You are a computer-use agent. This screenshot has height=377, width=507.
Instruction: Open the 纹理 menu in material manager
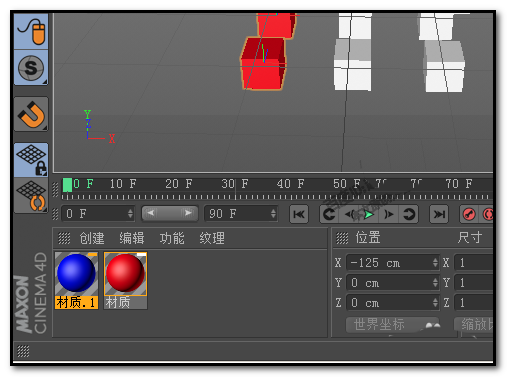coord(212,238)
